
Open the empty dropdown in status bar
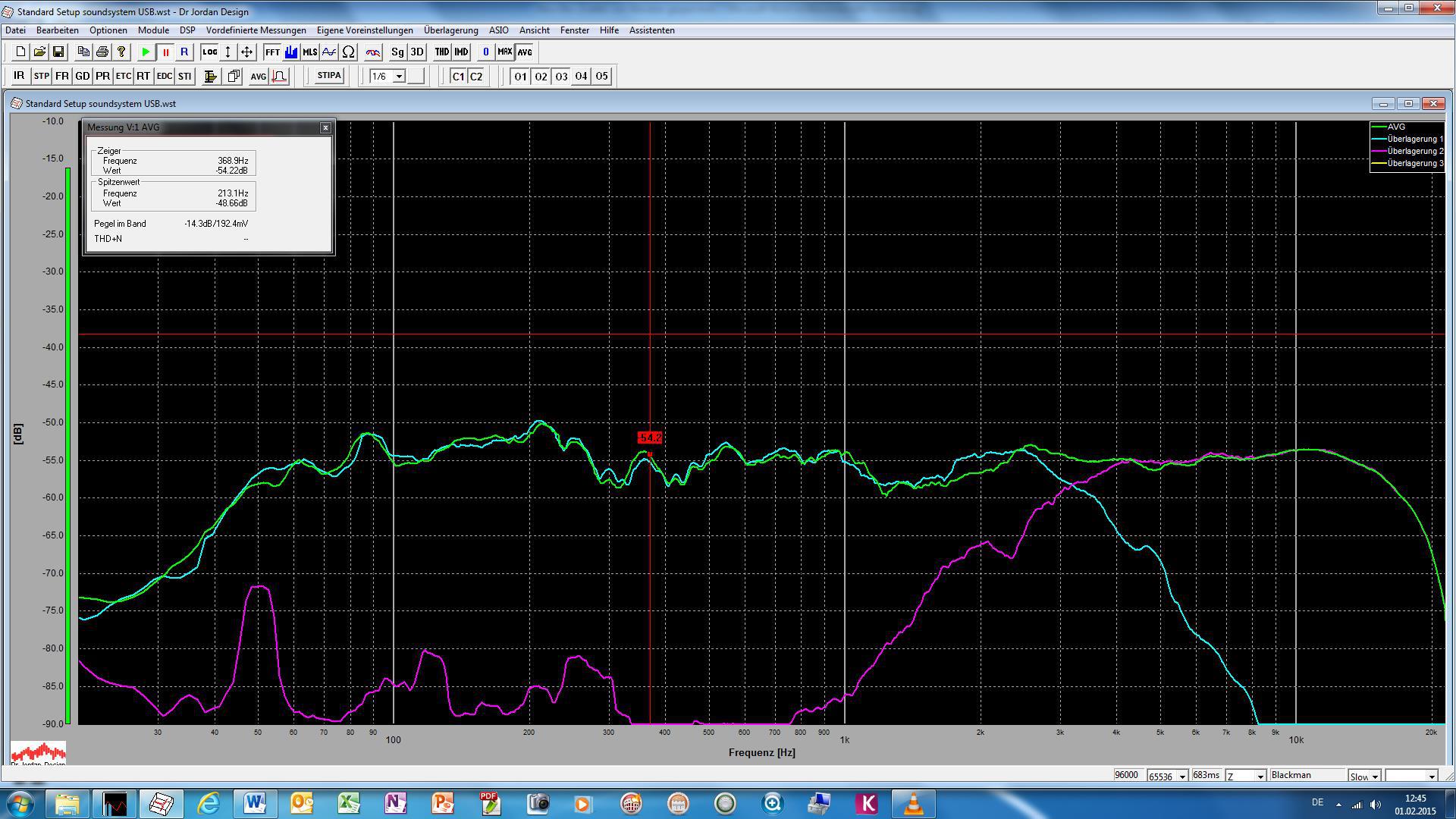(1432, 776)
